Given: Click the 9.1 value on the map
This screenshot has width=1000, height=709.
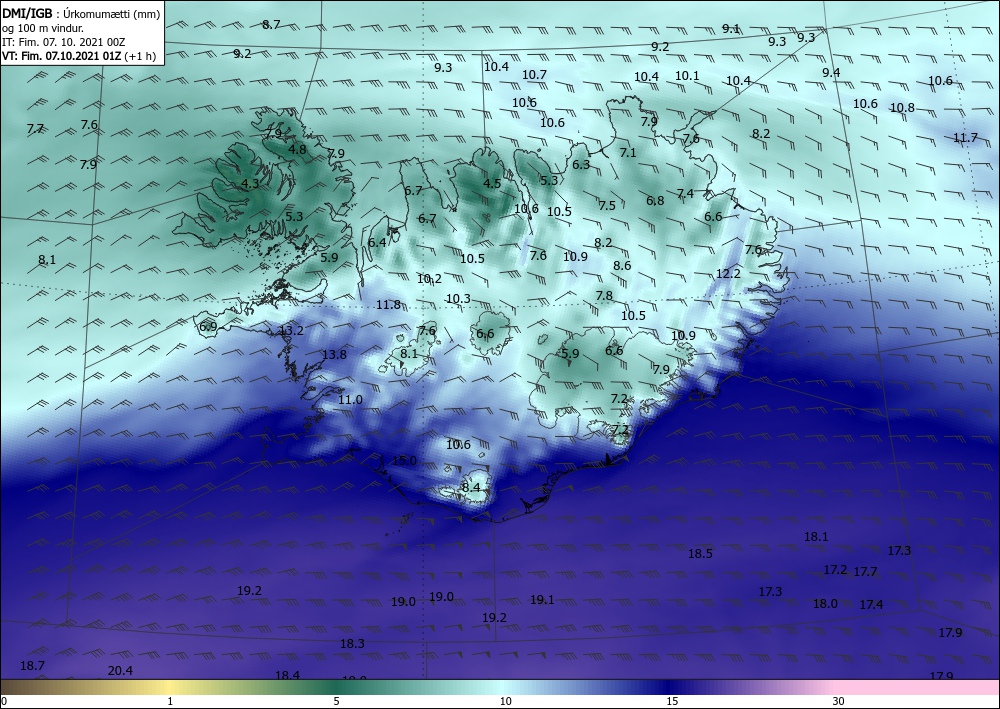Looking at the screenshot, I should click(x=731, y=28).
